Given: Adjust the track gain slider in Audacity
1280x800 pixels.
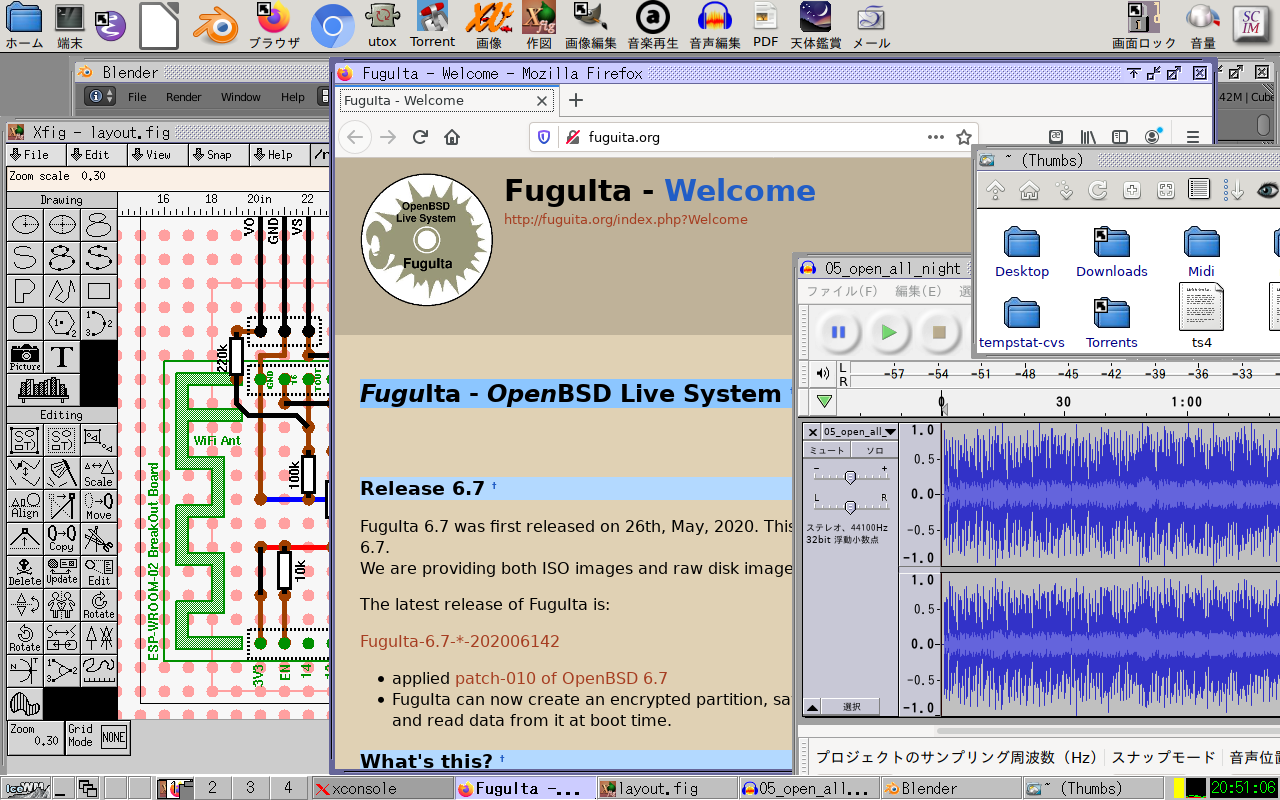Looking at the screenshot, I should [x=850, y=476].
